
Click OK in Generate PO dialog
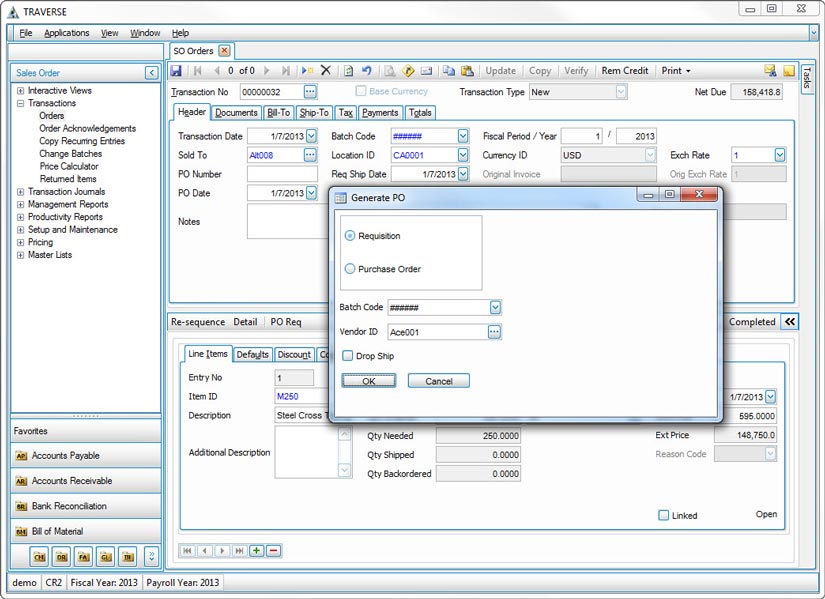[369, 381]
